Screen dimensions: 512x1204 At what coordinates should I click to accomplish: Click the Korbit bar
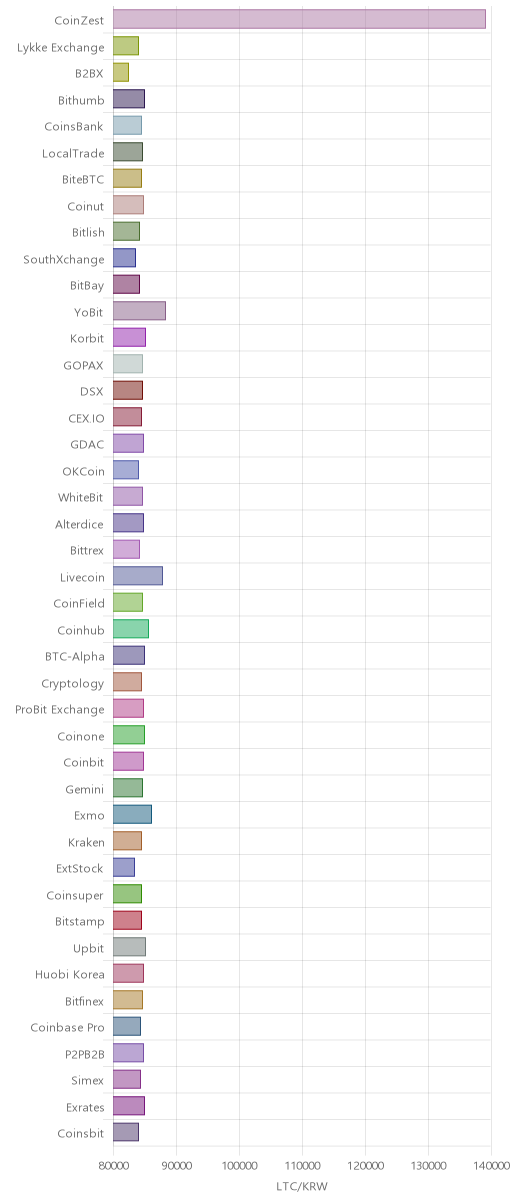129,338
